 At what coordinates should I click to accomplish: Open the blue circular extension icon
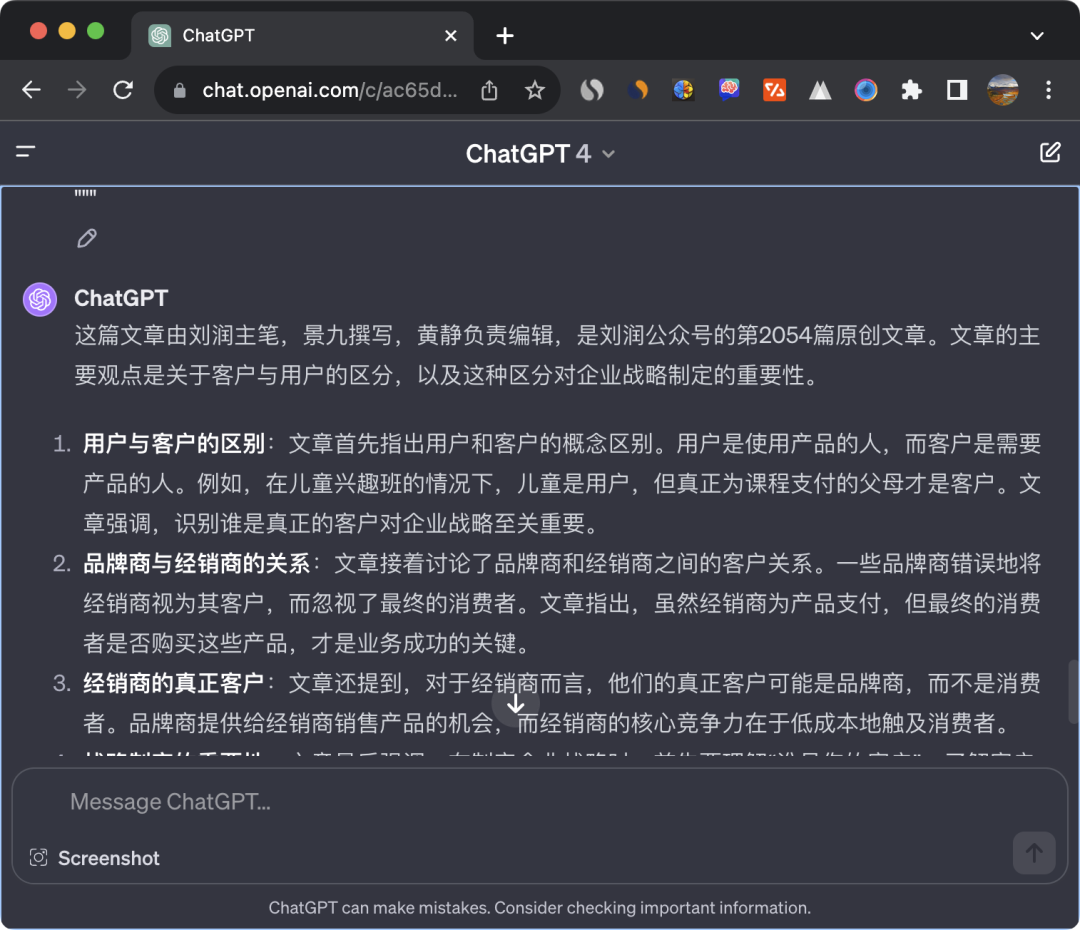(x=866, y=90)
